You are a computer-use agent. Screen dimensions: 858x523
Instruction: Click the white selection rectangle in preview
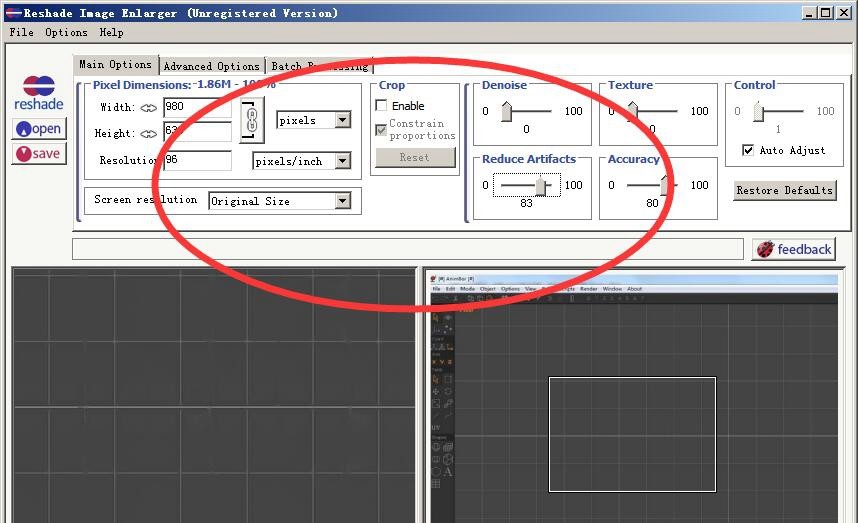pos(632,434)
